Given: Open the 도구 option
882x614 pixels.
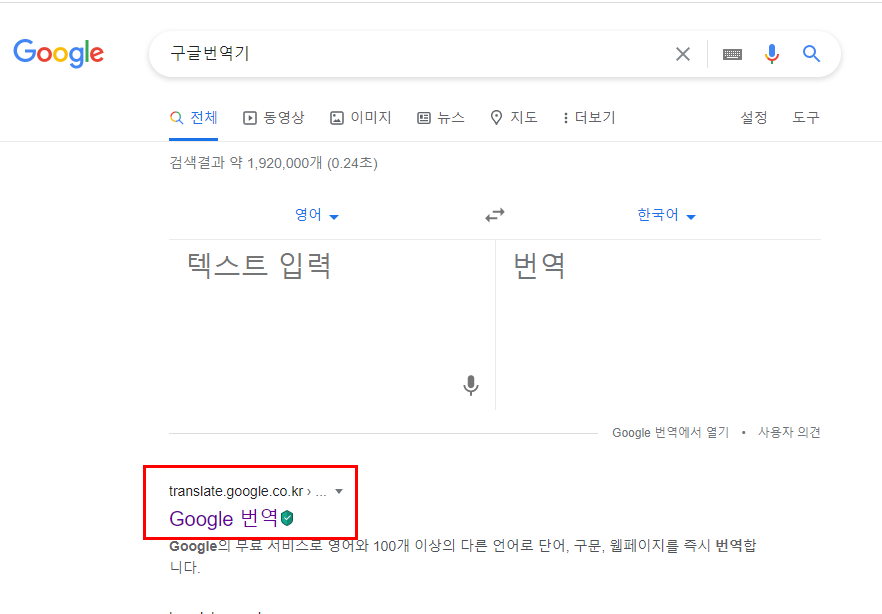Looking at the screenshot, I should [x=806, y=118].
